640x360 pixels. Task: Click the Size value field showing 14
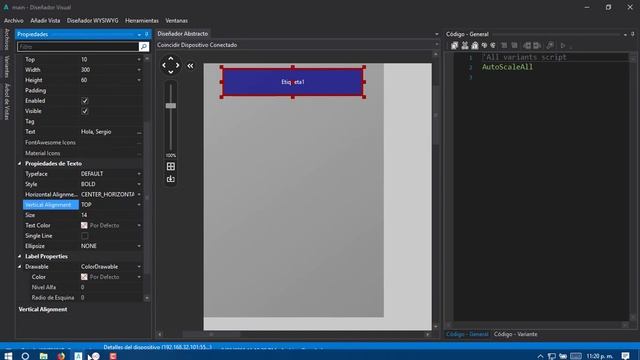tap(110, 215)
